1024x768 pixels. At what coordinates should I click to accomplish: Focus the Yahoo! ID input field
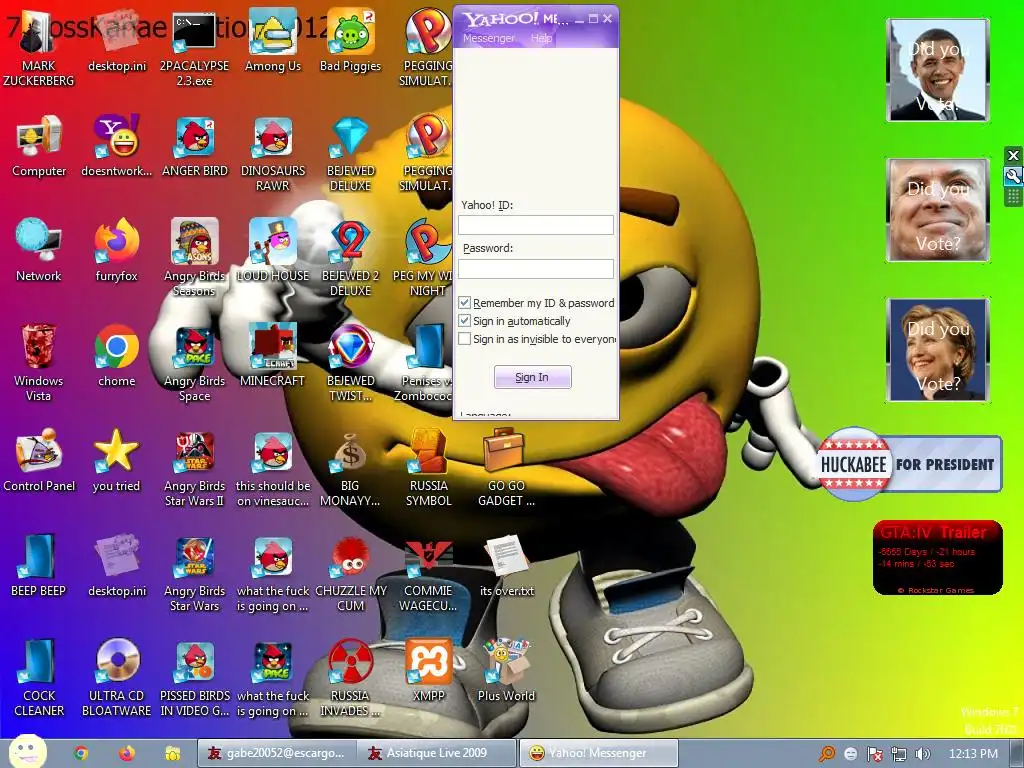click(x=536, y=225)
